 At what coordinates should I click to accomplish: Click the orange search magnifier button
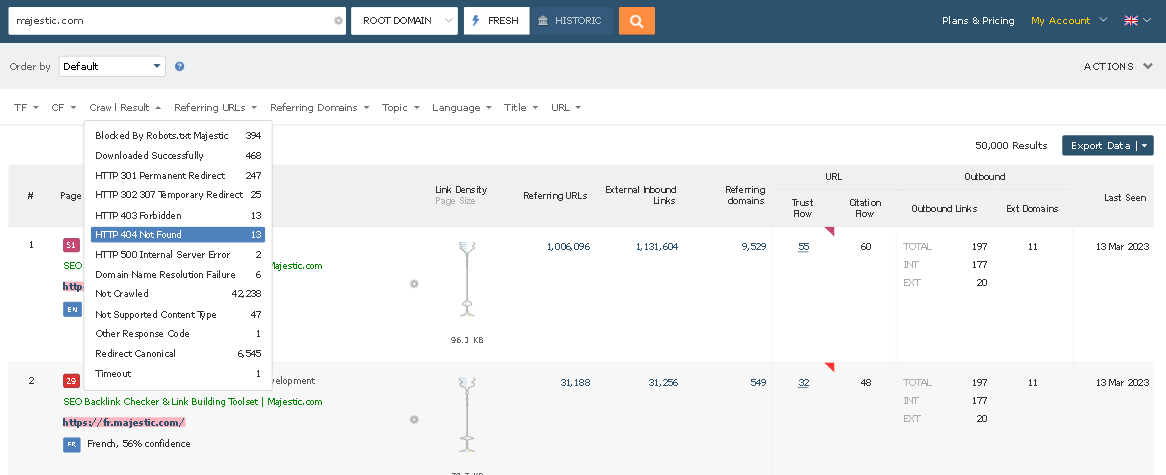coord(636,20)
